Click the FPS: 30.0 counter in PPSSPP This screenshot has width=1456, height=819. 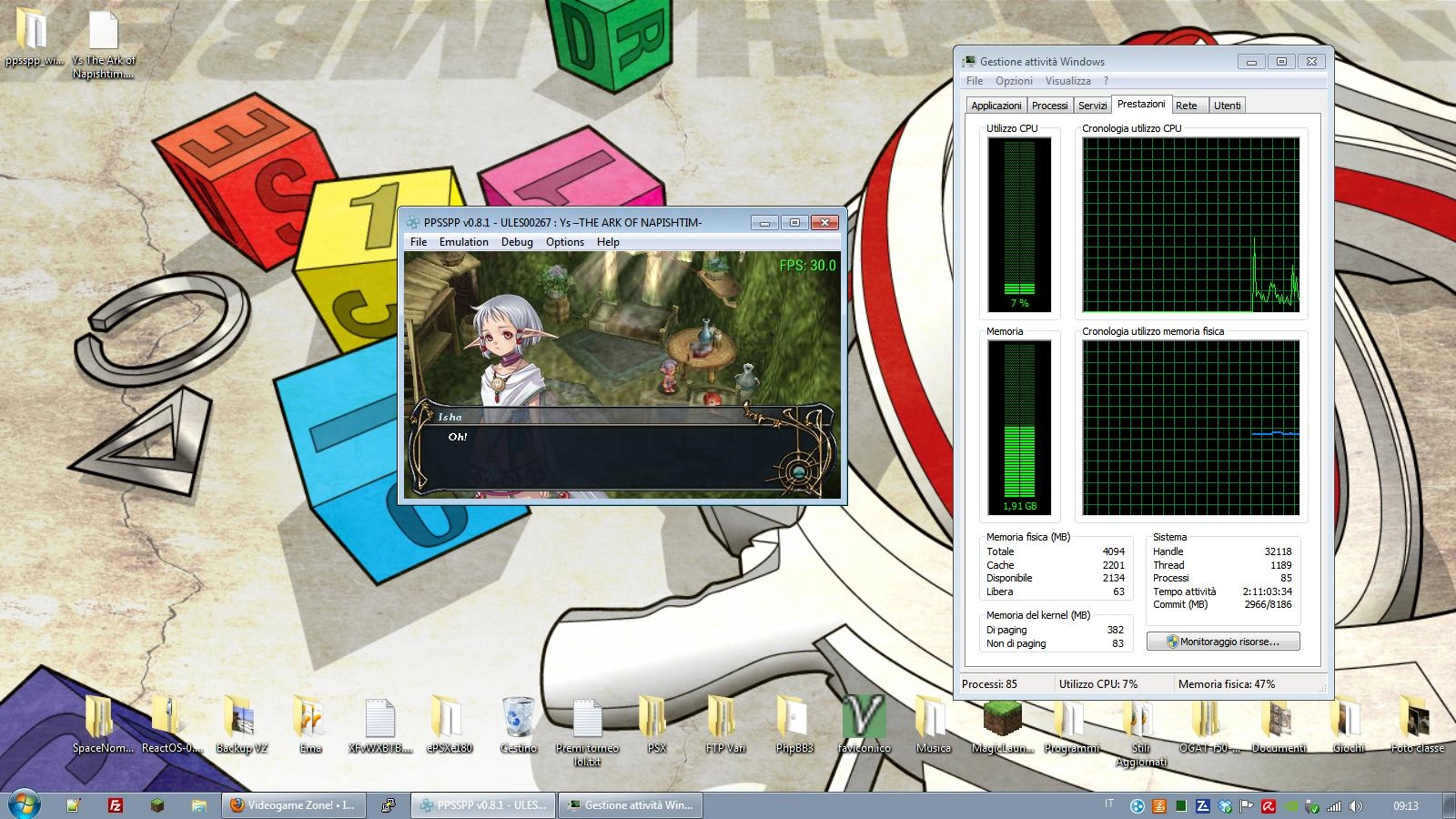click(807, 266)
